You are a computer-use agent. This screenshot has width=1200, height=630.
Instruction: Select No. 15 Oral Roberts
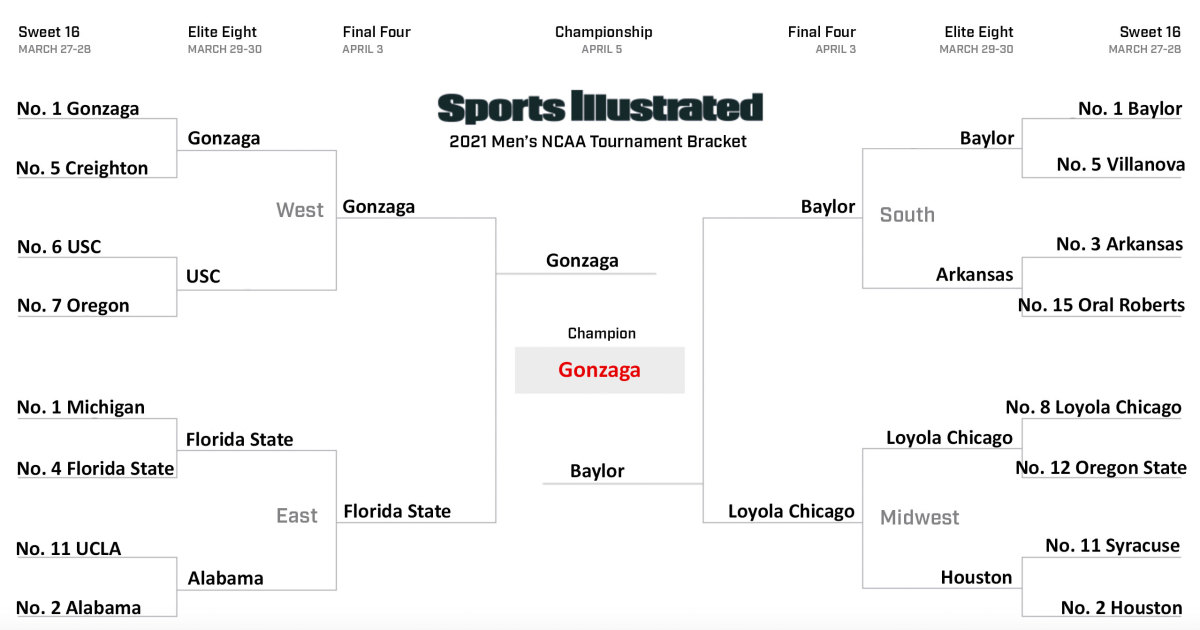1101,305
